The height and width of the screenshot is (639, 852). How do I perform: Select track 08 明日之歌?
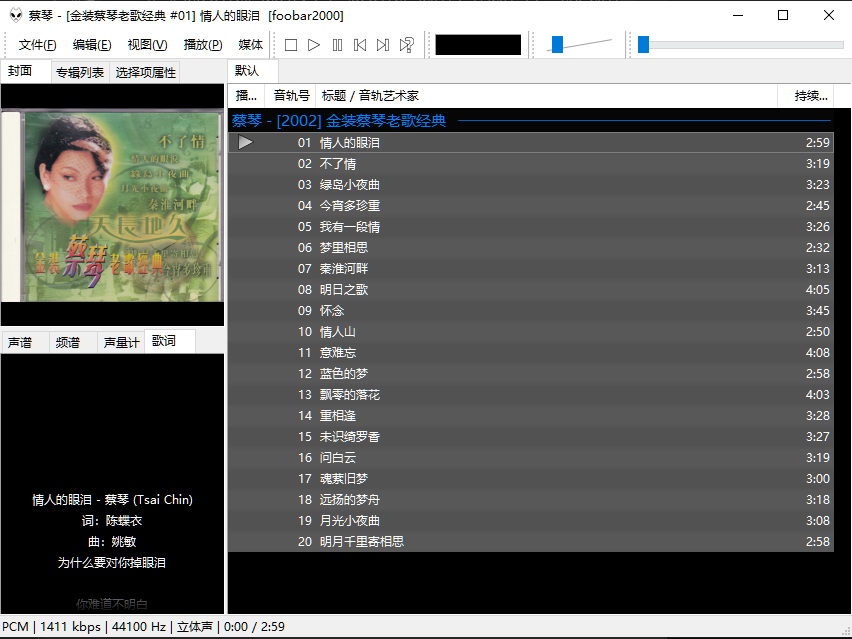531,290
